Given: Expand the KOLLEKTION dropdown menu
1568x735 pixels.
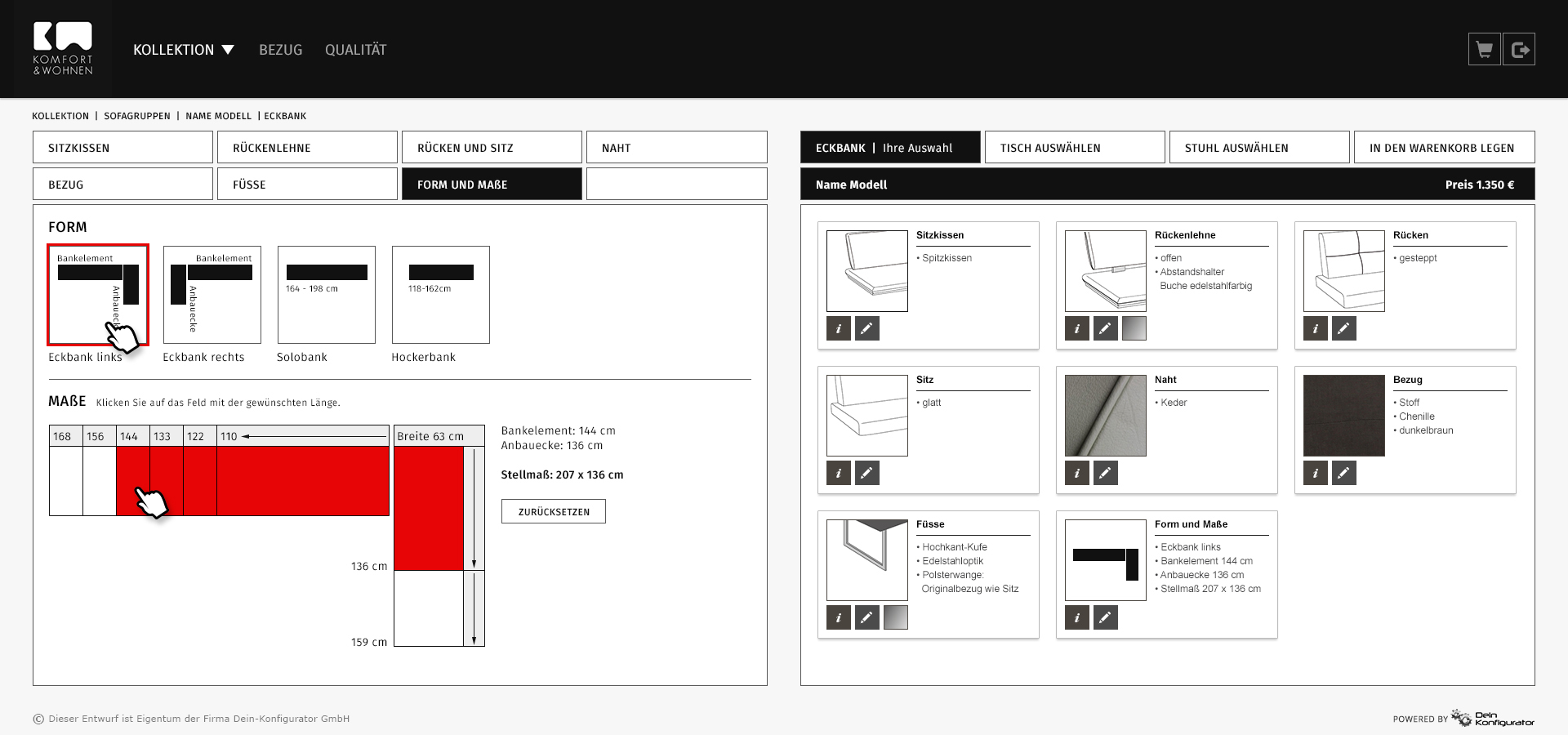Looking at the screenshot, I should (183, 50).
